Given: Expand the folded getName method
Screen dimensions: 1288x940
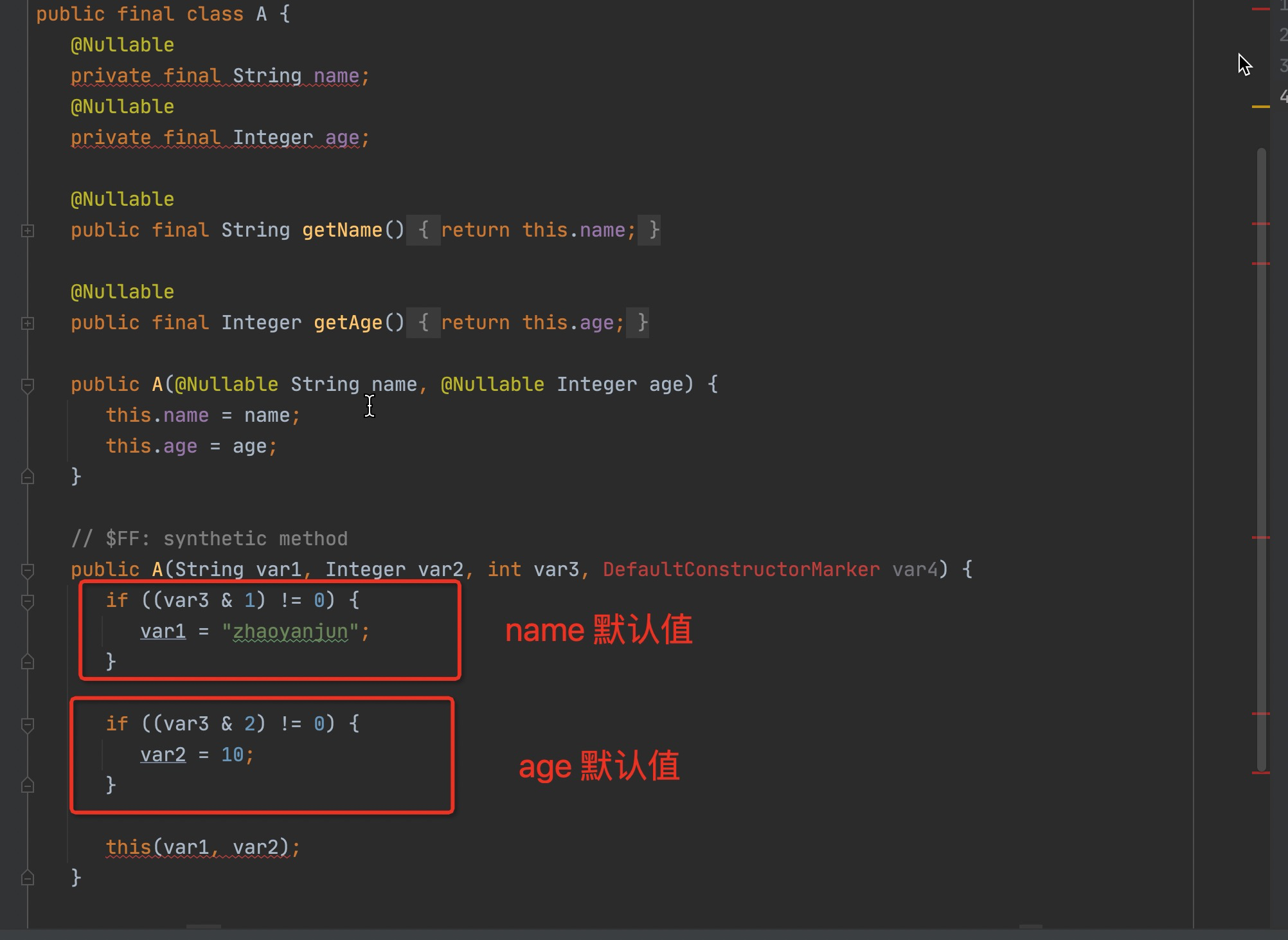Looking at the screenshot, I should (x=28, y=231).
